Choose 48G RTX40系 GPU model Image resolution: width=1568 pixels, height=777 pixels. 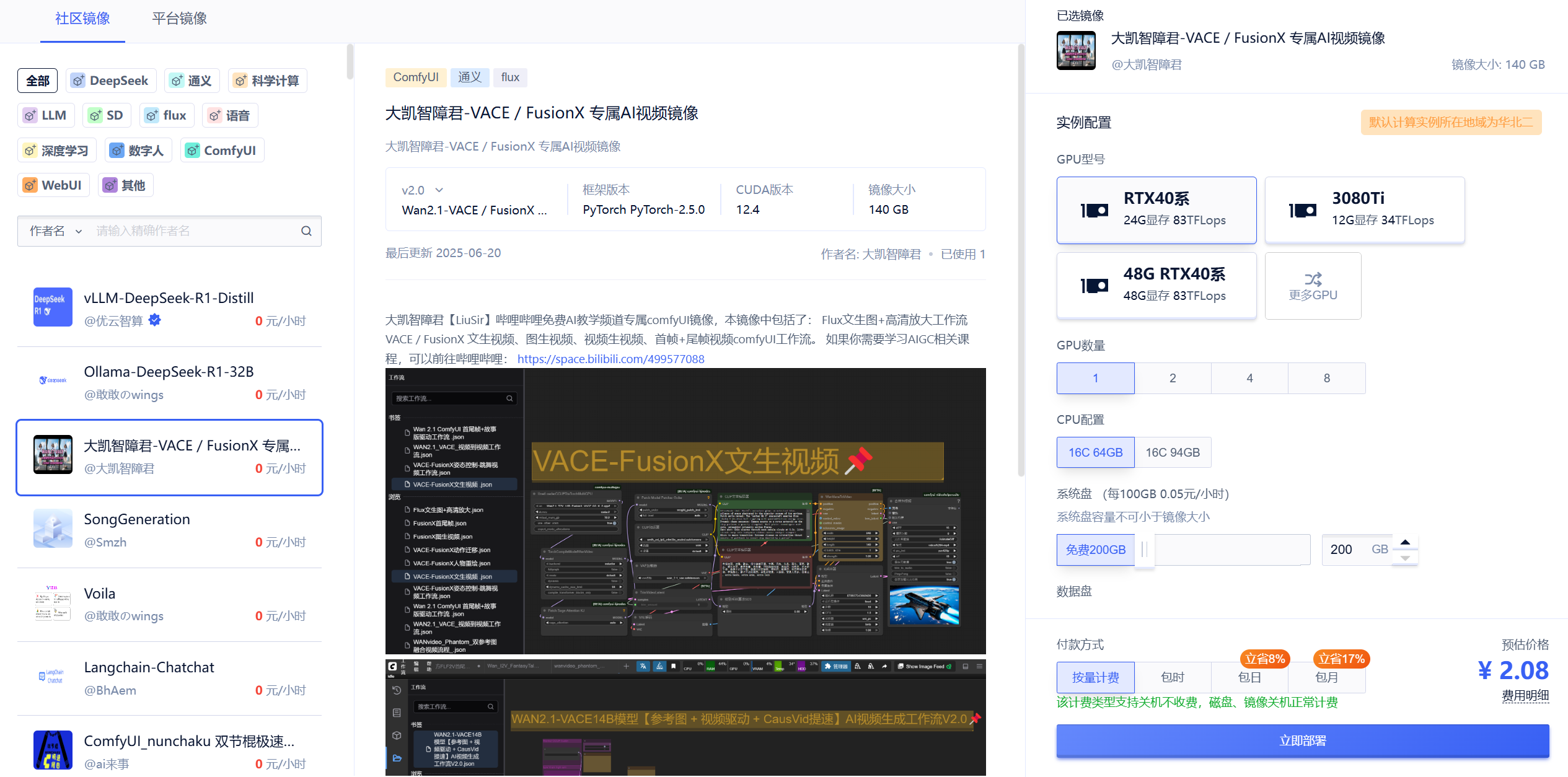point(1156,286)
